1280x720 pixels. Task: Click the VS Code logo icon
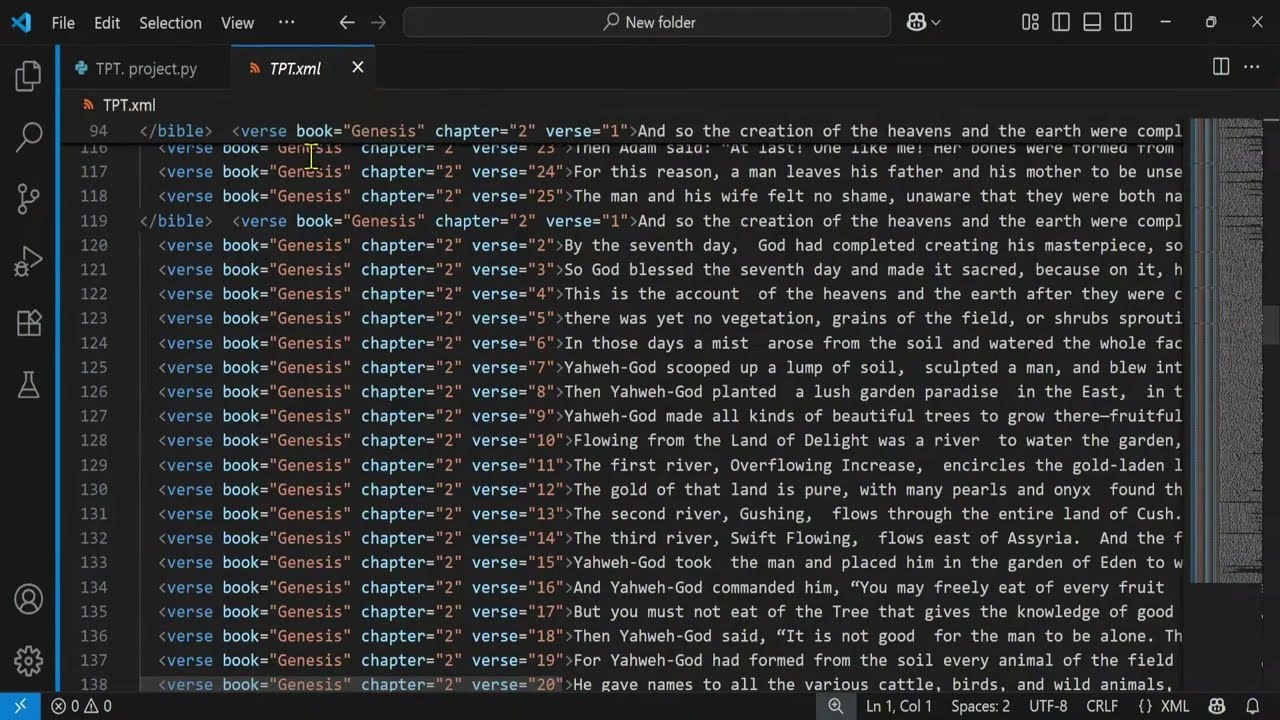(x=21, y=22)
